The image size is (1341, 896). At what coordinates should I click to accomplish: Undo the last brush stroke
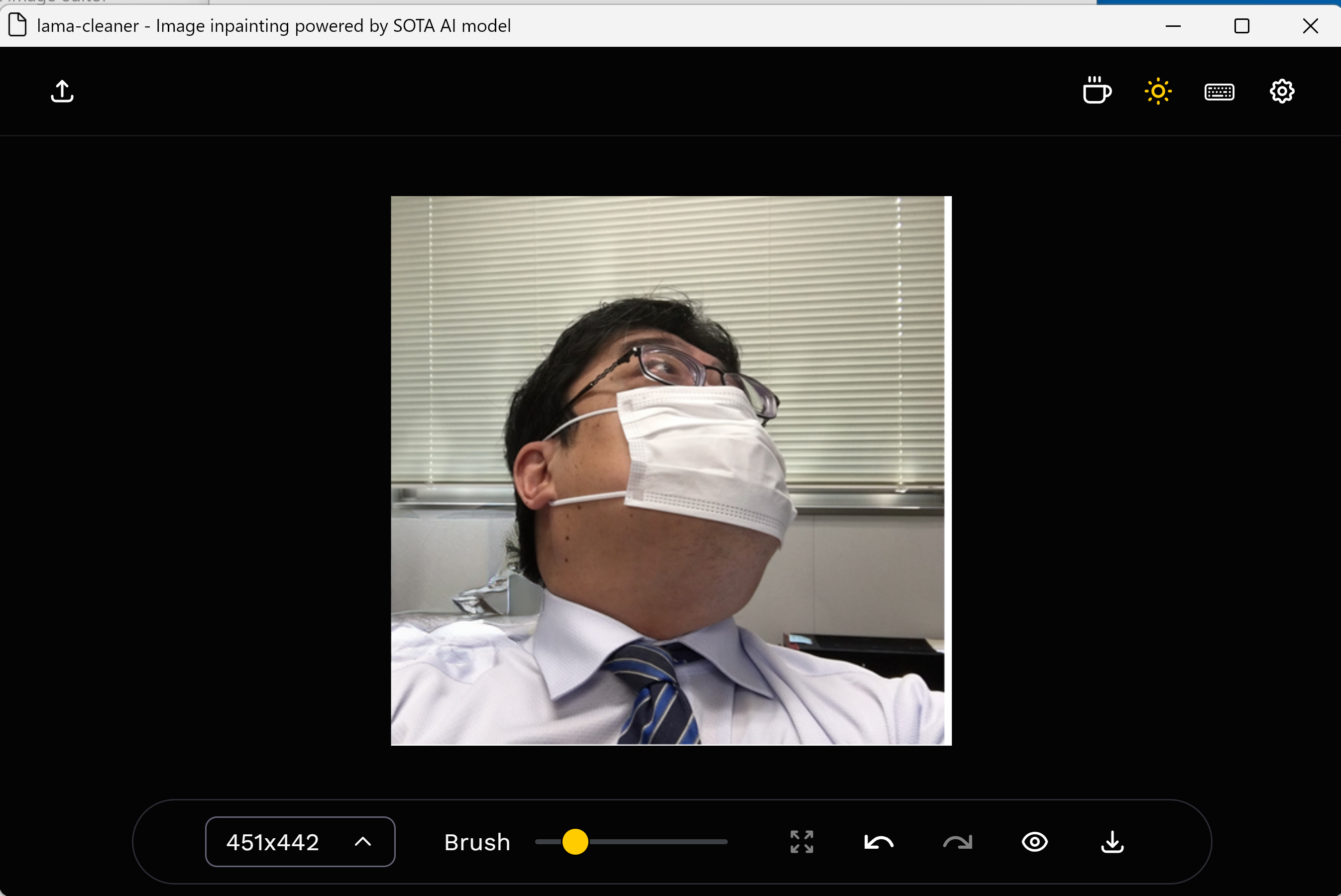(x=879, y=842)
